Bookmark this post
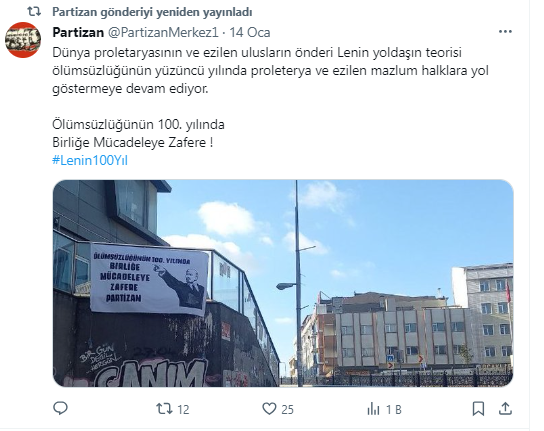The height and width of the screenshot is (431, 544). [x=478, y=408]
